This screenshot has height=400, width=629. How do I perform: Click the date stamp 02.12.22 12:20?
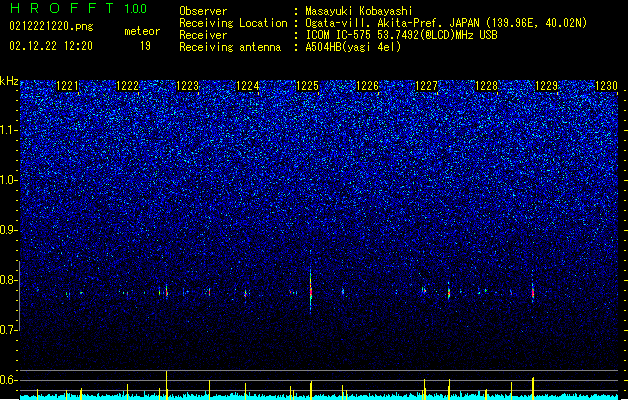[x=51, y=46]
